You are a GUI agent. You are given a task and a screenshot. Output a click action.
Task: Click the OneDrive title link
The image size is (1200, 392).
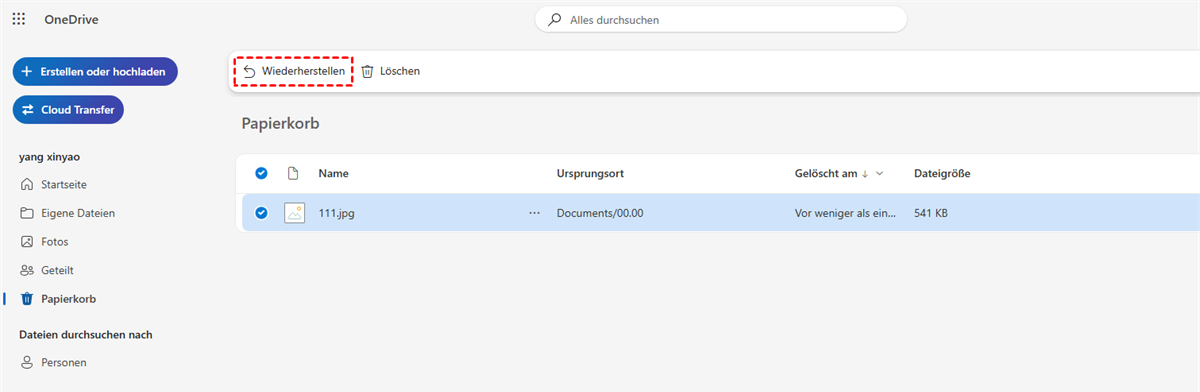click(71, 19)
